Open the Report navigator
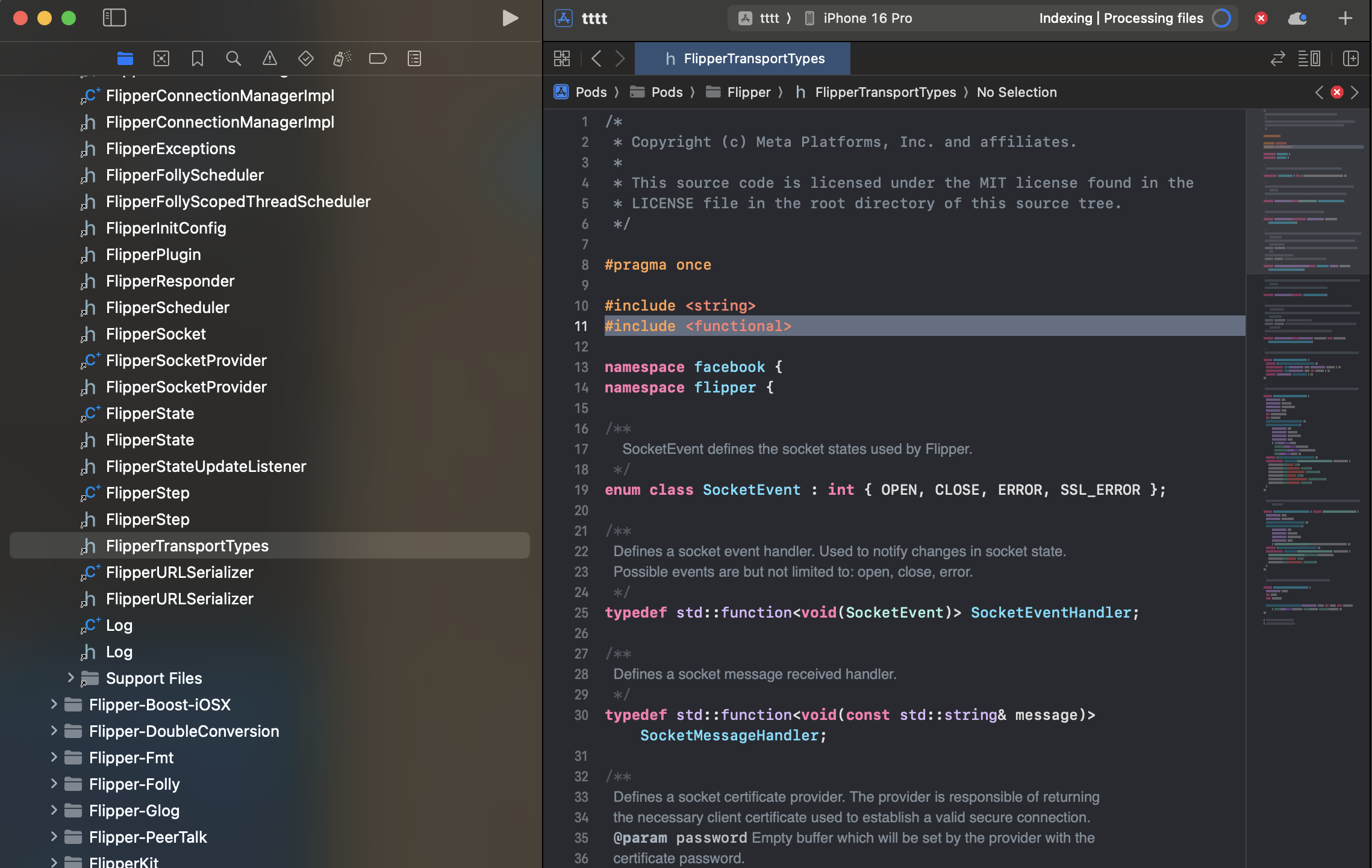 (x=414, y=58)
